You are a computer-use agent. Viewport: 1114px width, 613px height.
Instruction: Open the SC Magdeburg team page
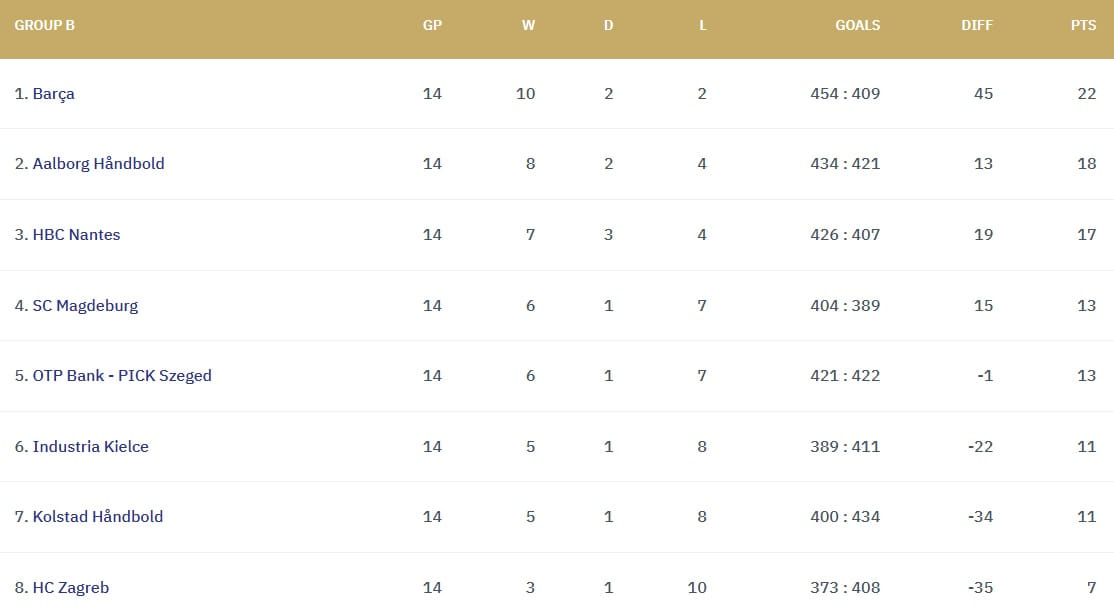point(85,306)
